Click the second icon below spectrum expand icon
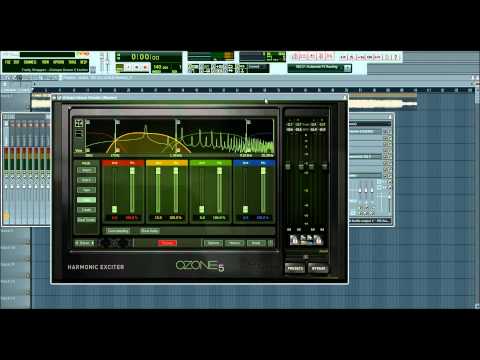This screenshot has height=360, width=480. [x=79, y=134]
